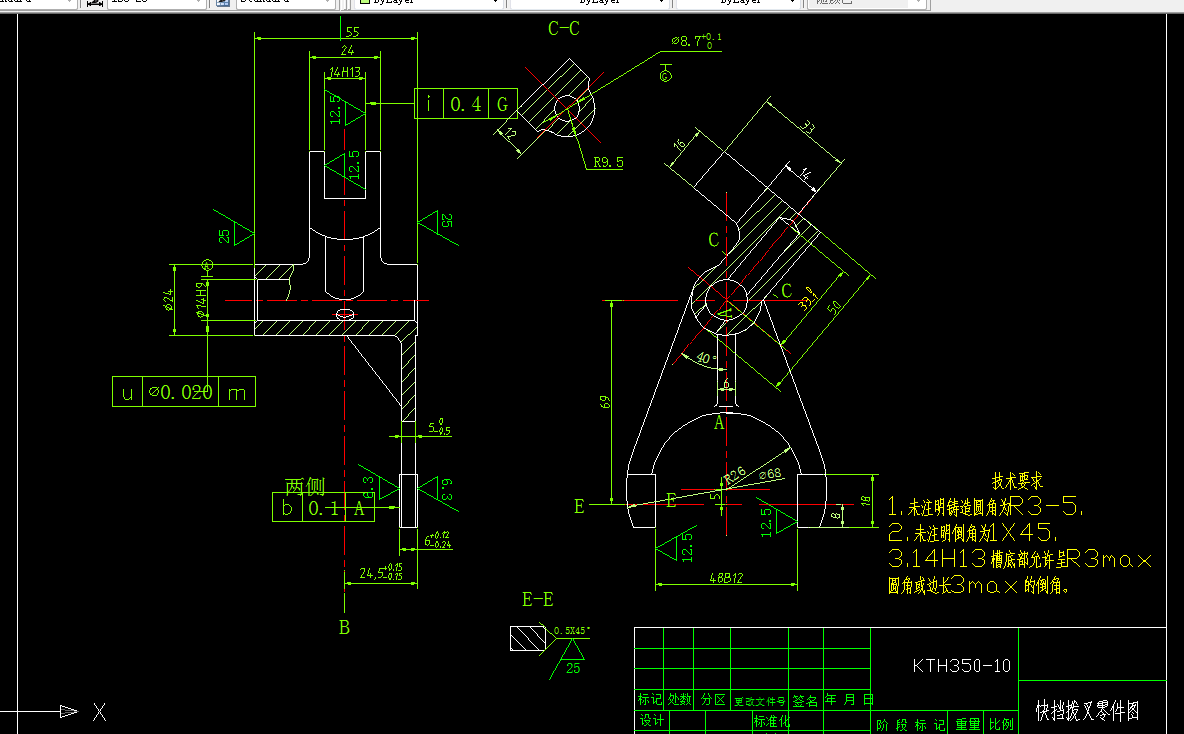Select the 33 dimension on the angled view

pyautogui.click(x=808, y=127)
